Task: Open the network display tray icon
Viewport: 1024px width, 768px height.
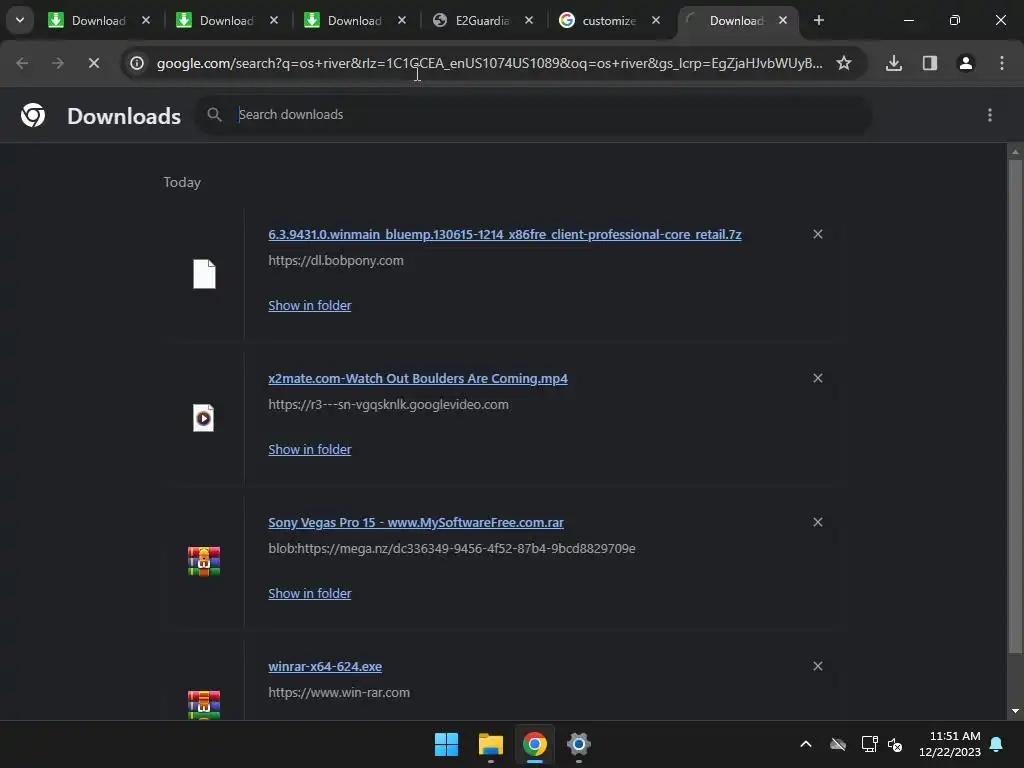Action: point(869,744)
